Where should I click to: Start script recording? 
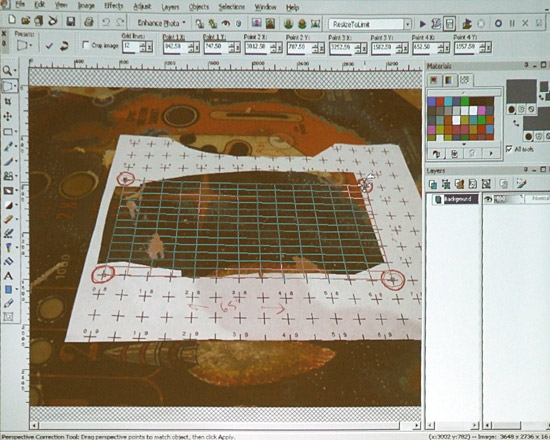[498, 24]
